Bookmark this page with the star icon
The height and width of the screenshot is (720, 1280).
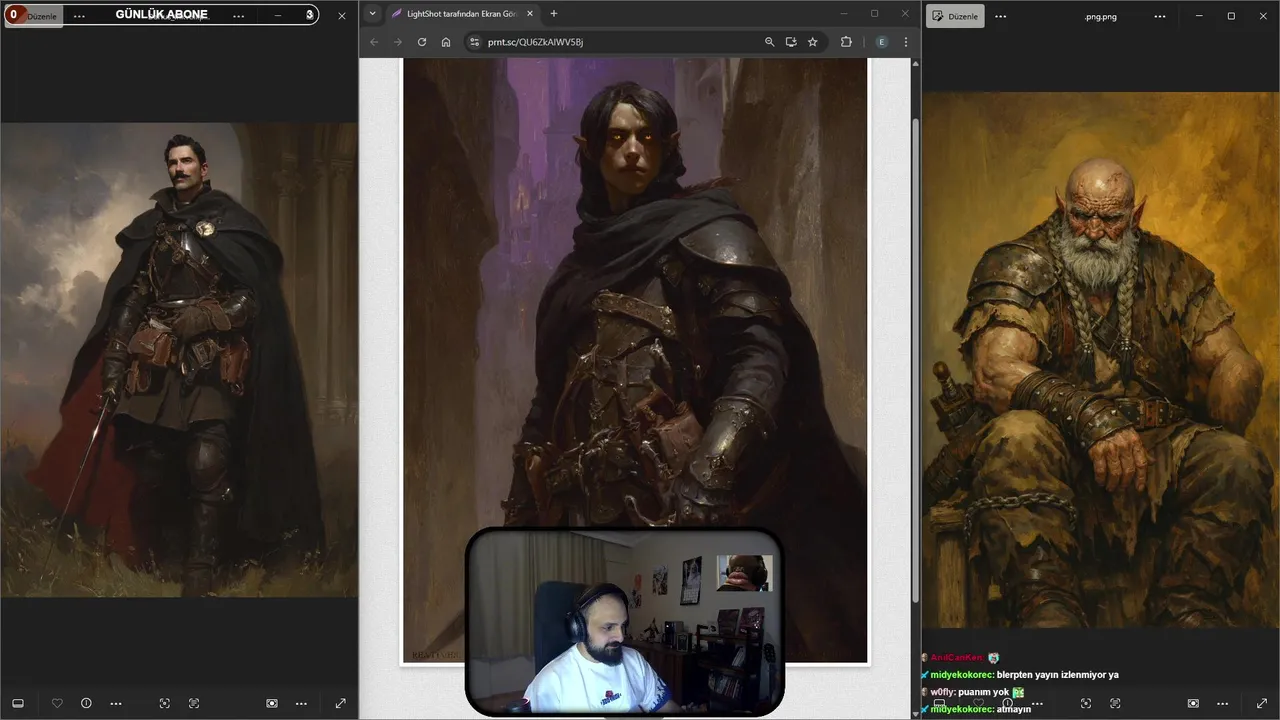[x=813, y=42]
